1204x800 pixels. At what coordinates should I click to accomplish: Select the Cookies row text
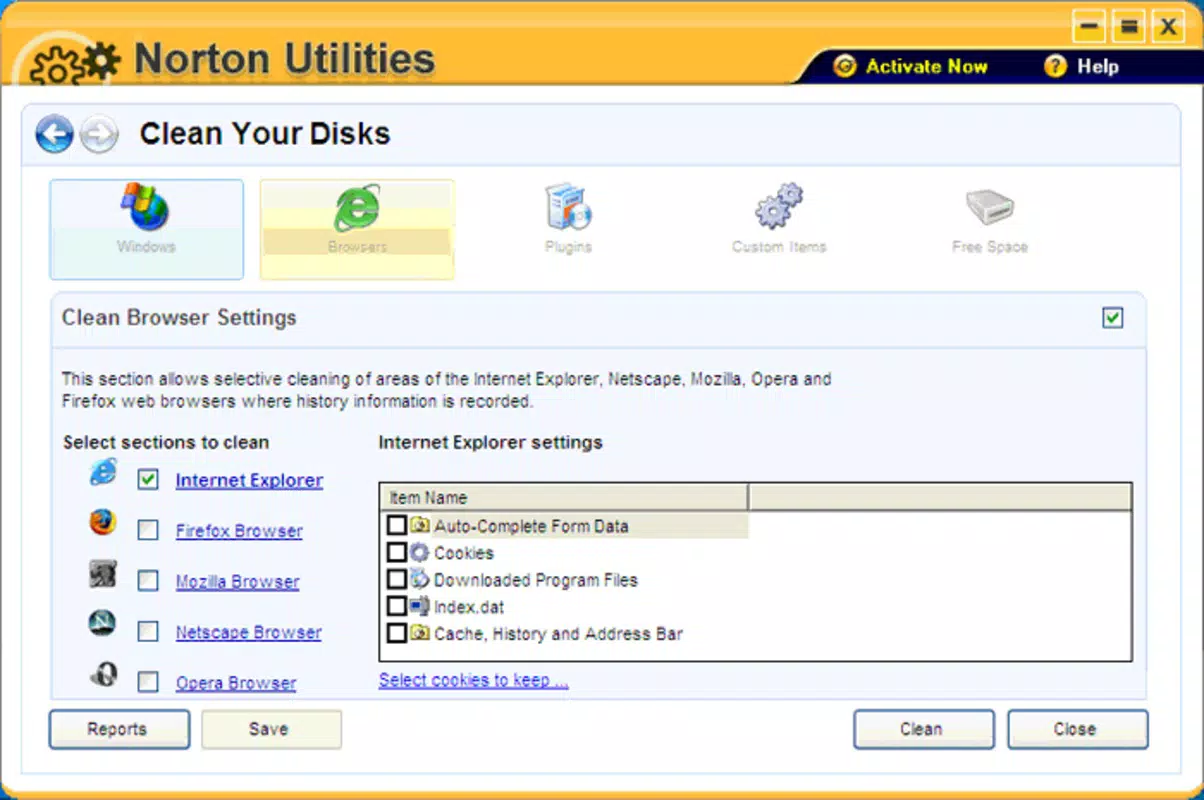[x=464, y=553]
